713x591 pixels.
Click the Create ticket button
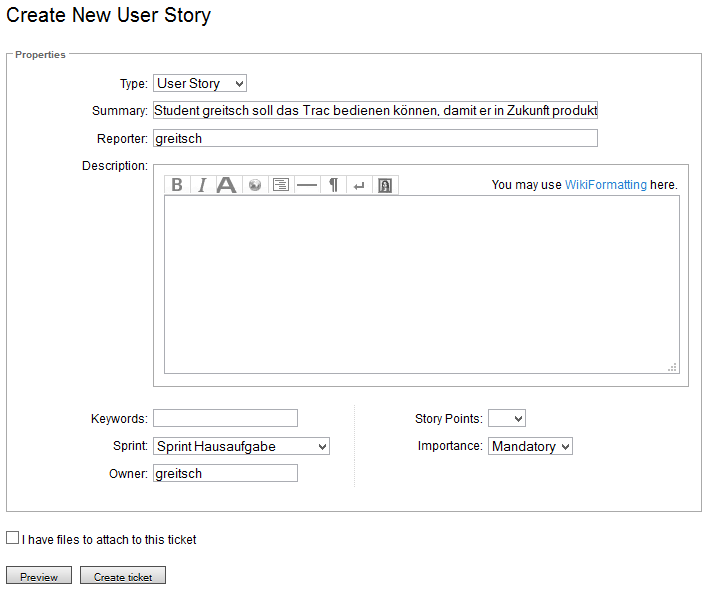pos(123,576)
